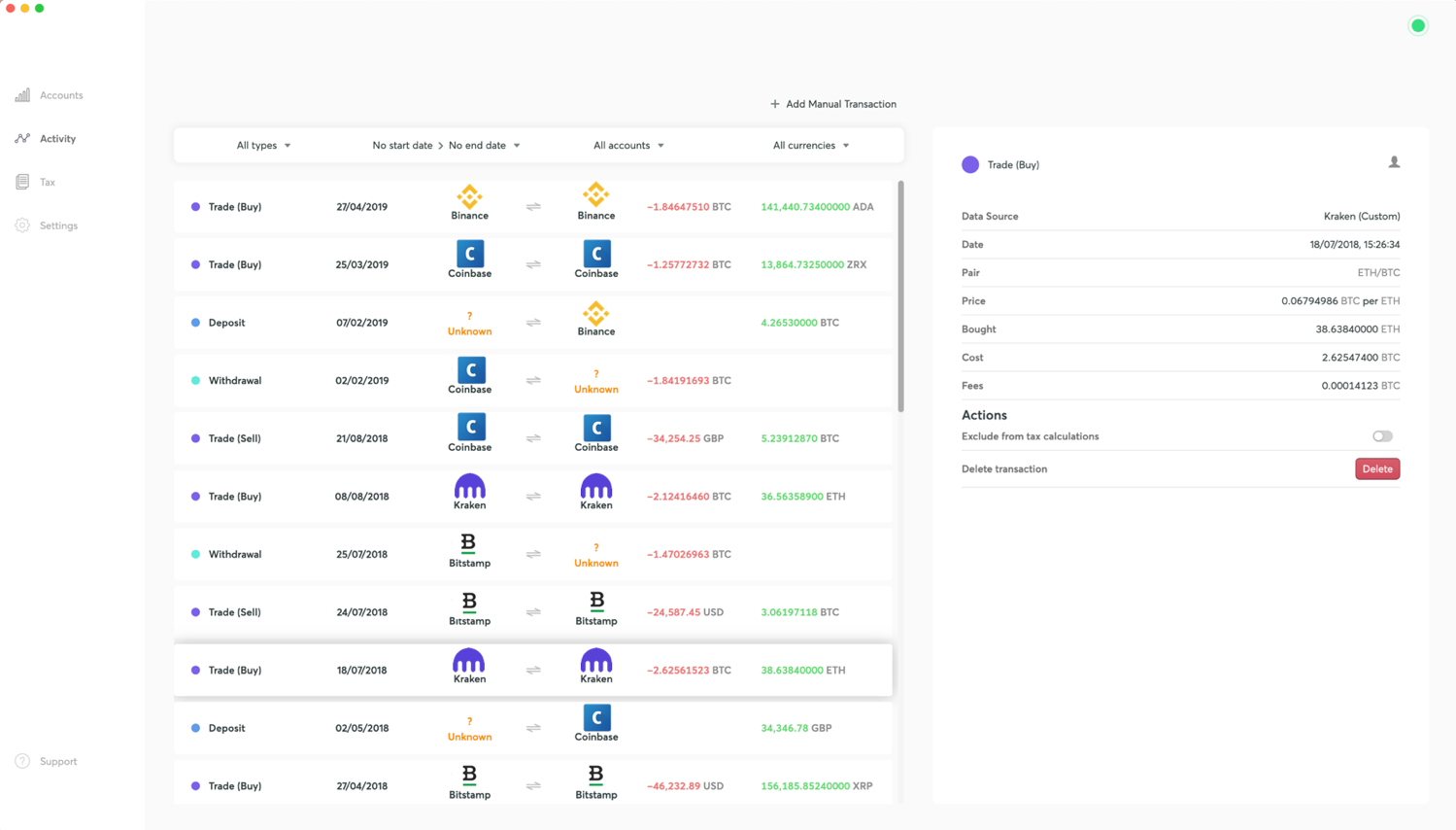
Task: Switch to the Activity section
Action: click(x=57, y=139)
